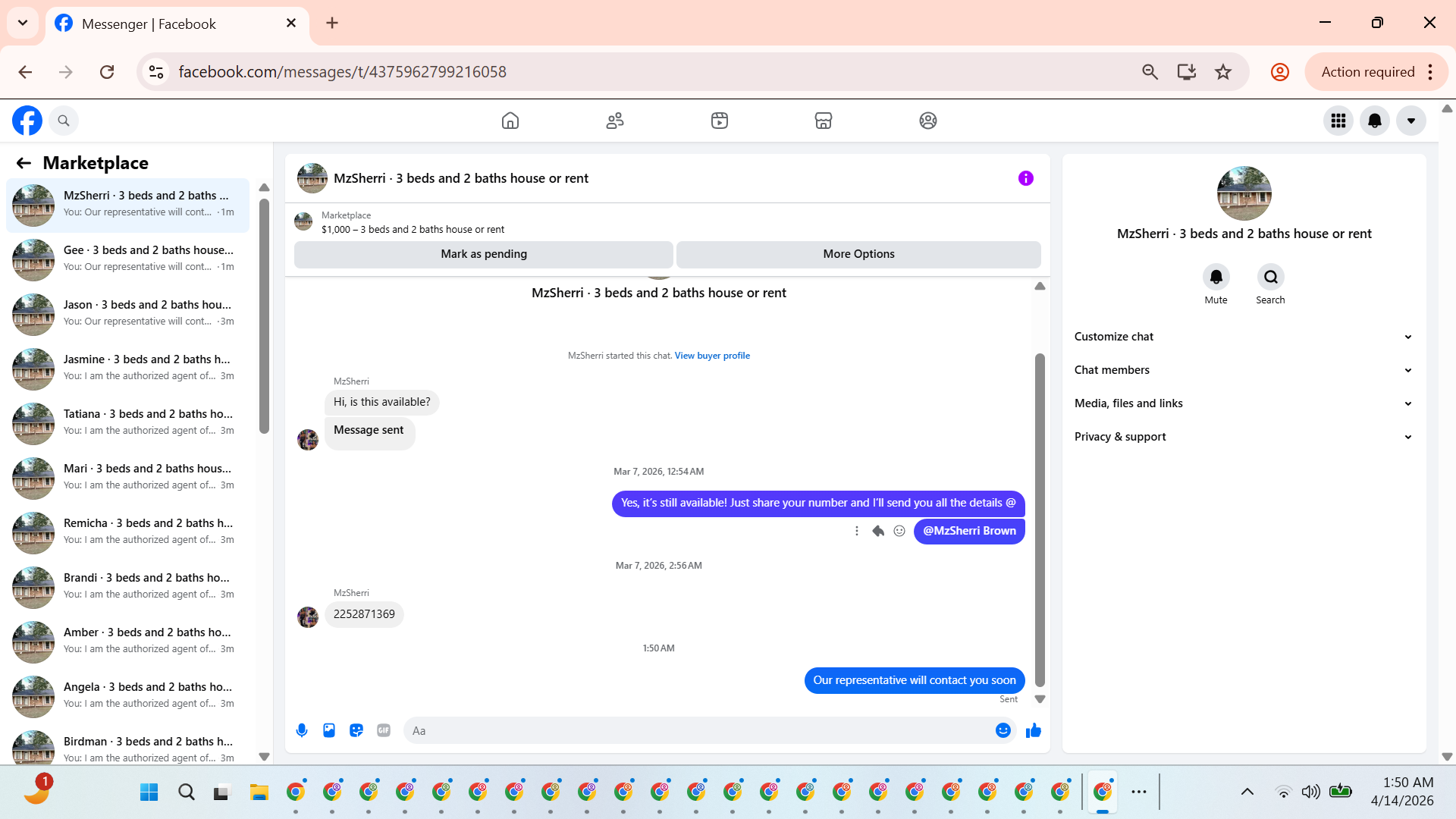Click the Mark as pending button
1456x819 pixels.
(x=483, y=254)
